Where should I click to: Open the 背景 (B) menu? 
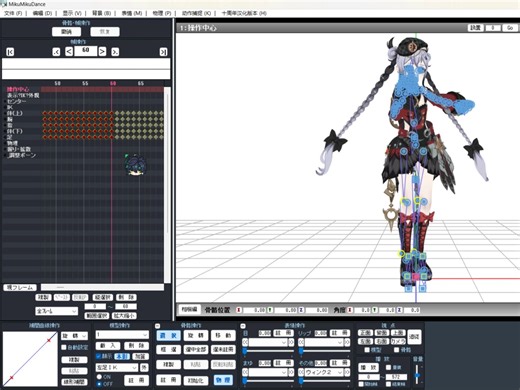click(x=101, y=13)
